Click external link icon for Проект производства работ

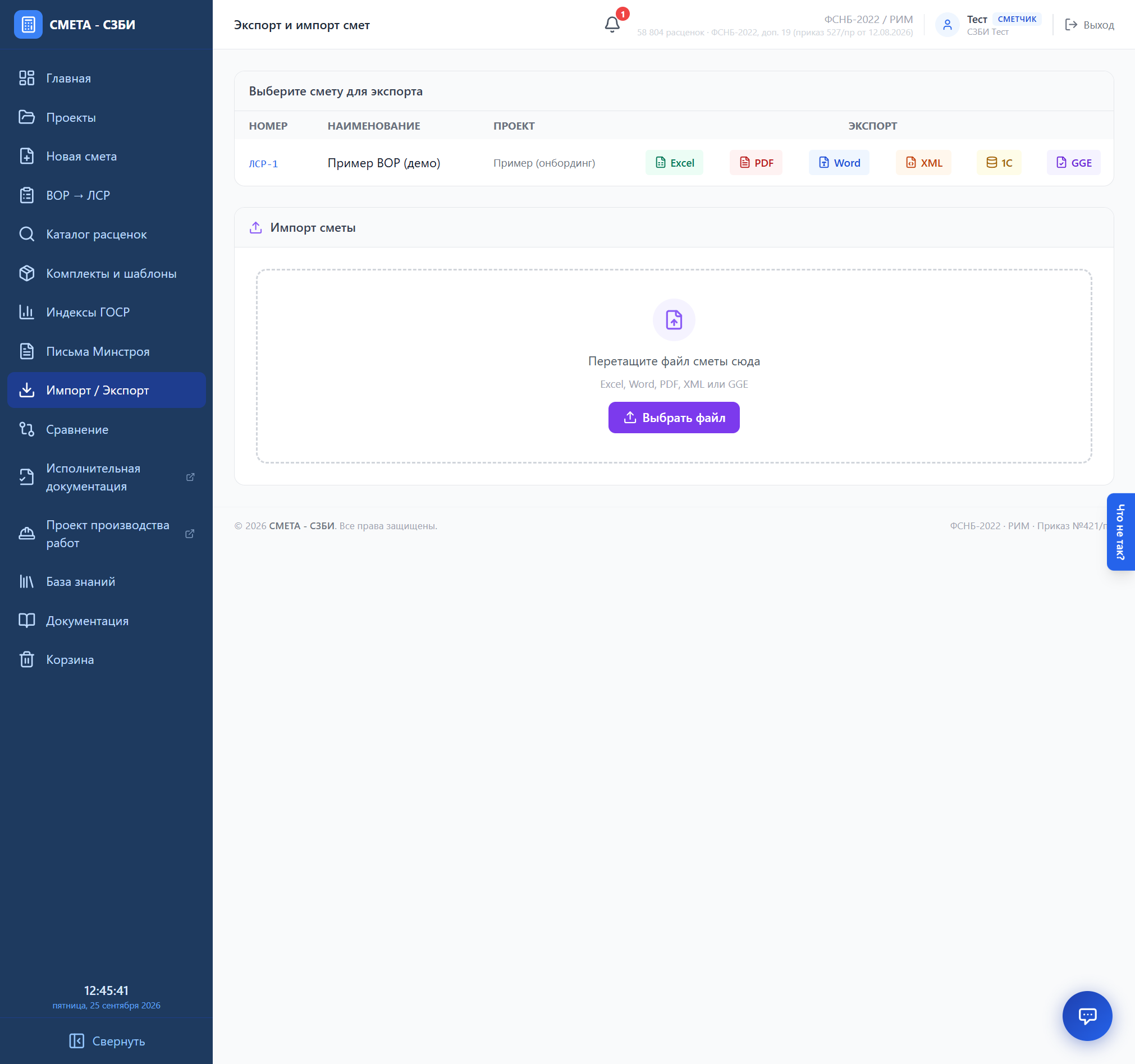[190, 534]
